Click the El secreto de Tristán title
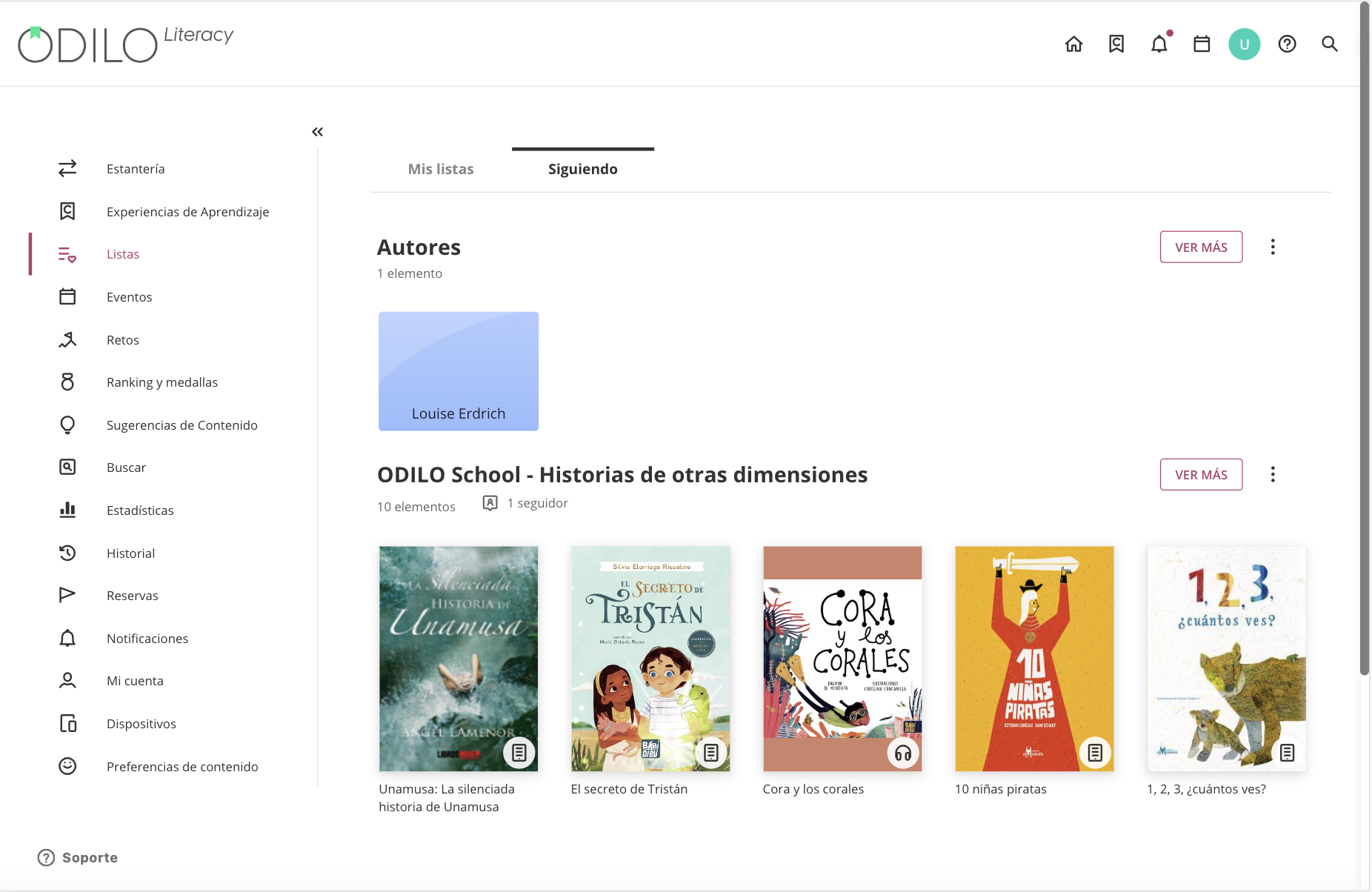 [x=629, y=789]
